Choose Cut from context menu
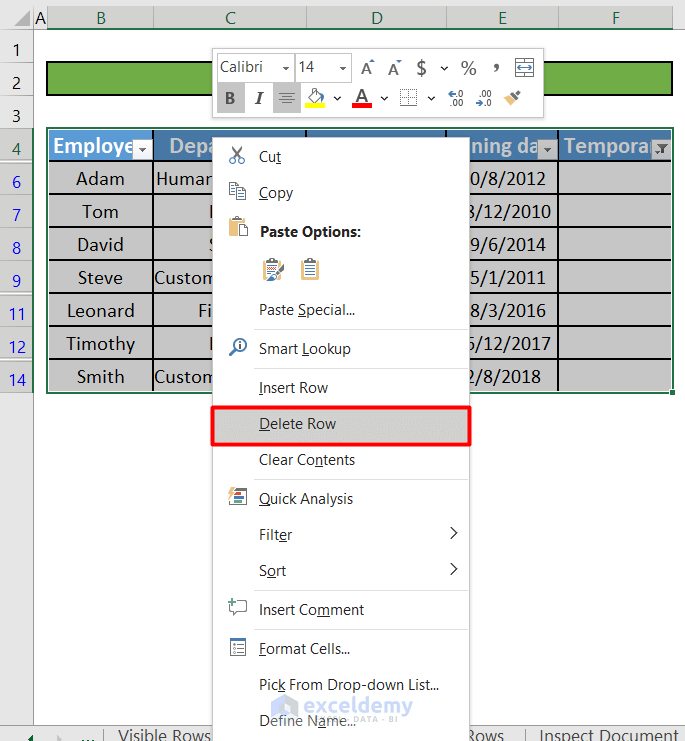The height and width of the screenshot is (741, 685). pos(341,156)
